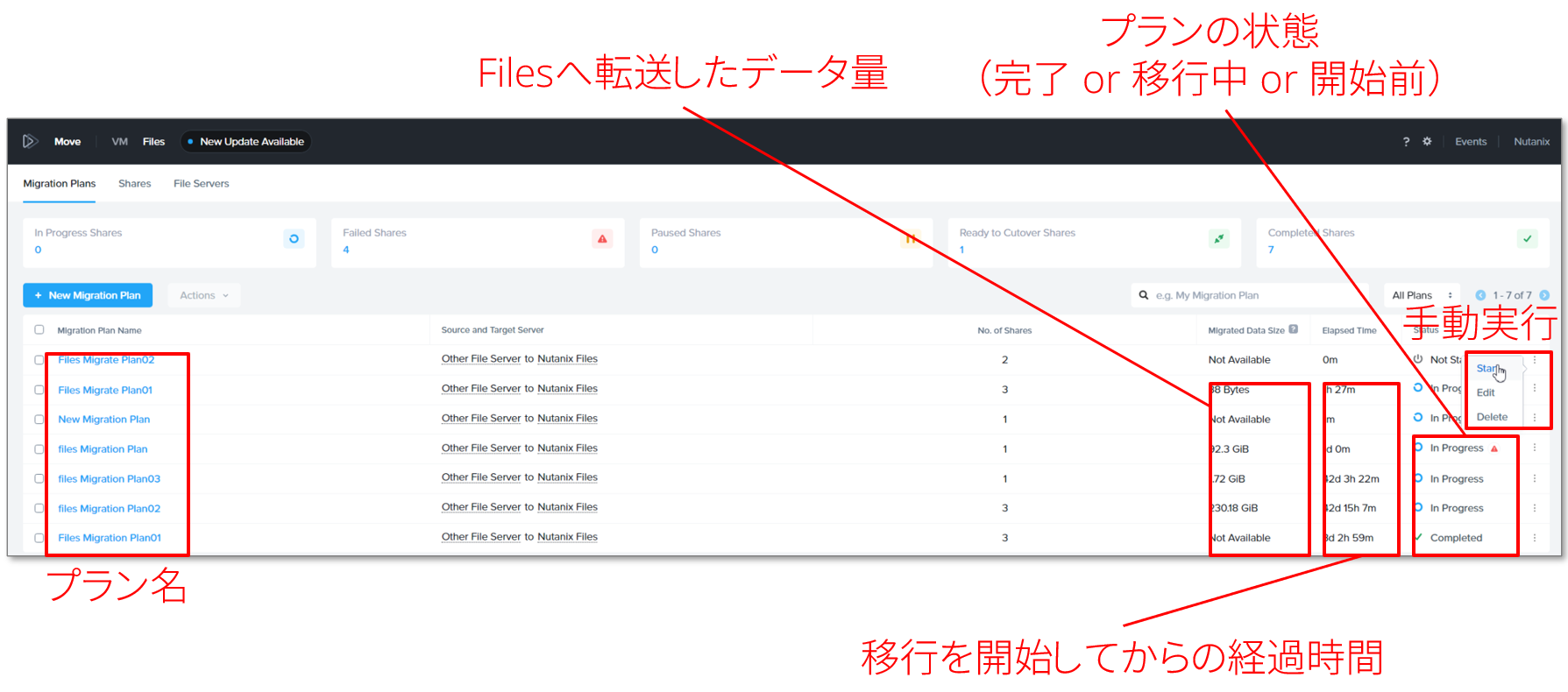Click the New Update Available badge
The image size is (1568, 692).
click(x=245, y=141)
